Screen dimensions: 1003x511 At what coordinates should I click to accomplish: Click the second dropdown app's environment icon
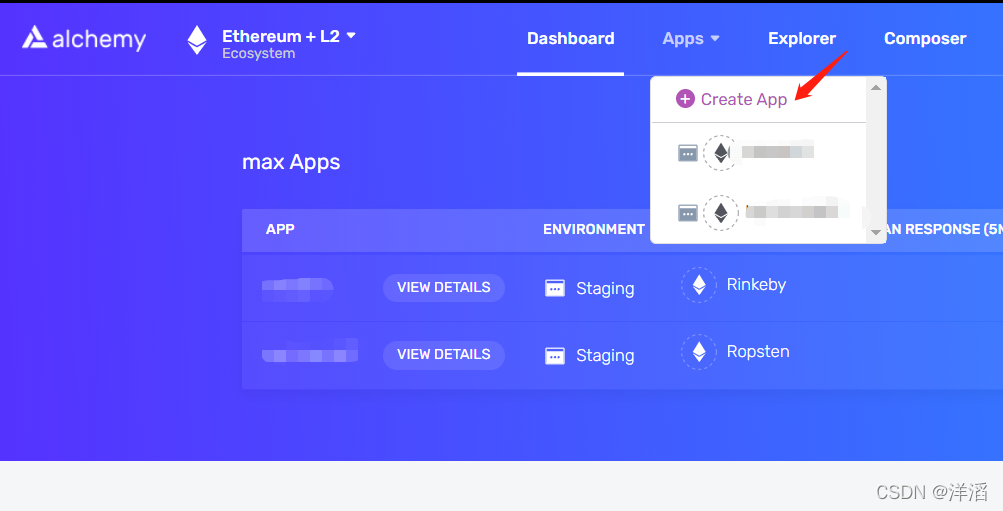click(688, 212)
